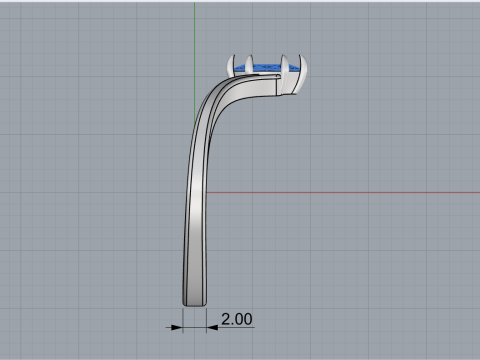Select the blue gemstone on the ring
Screen dimensions: 480x360
coord(267,68)
